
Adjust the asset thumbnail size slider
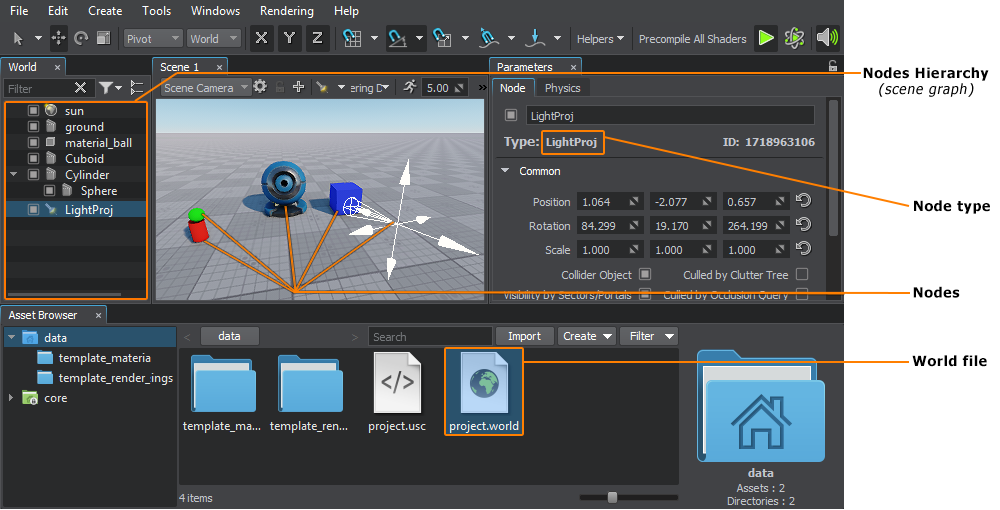tap(612, 497)
